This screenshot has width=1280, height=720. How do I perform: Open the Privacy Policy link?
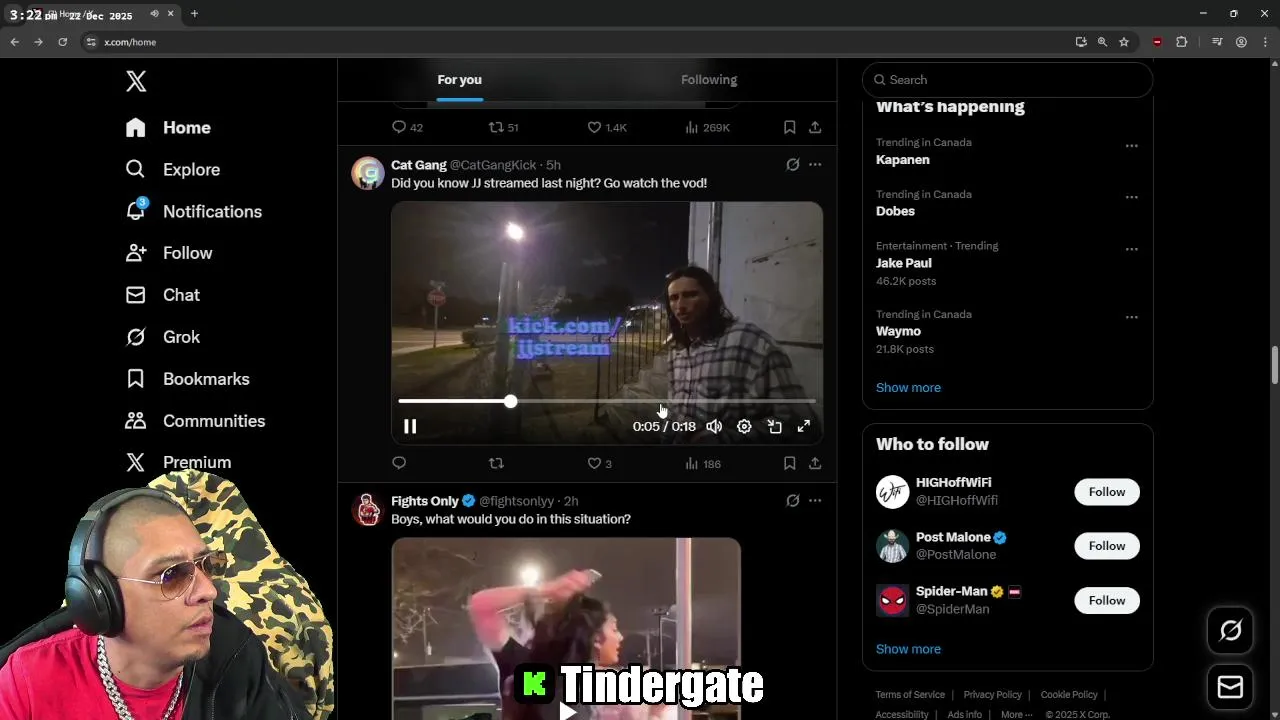tap(992, 695)
